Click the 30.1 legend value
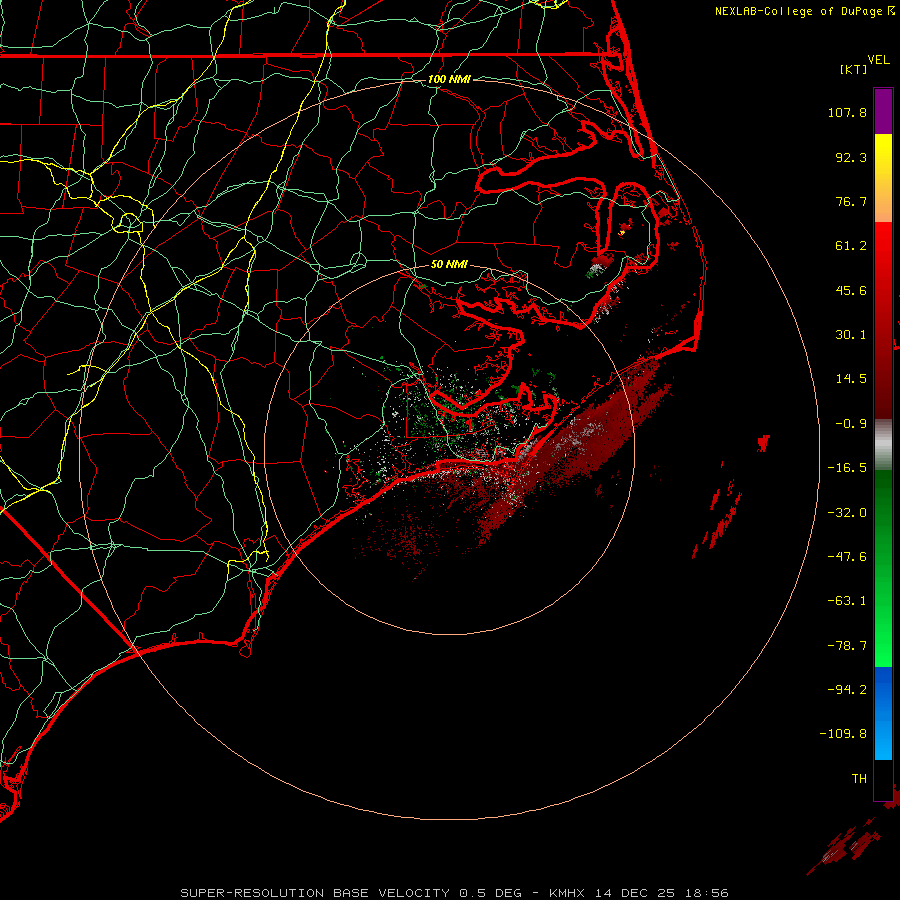This screenshot has height=900, width=900. click(851, 335)
